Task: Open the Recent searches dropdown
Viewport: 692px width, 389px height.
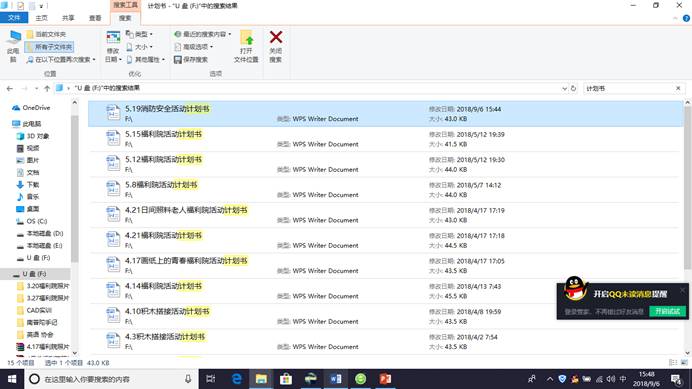Action: (x=202, y=34)
